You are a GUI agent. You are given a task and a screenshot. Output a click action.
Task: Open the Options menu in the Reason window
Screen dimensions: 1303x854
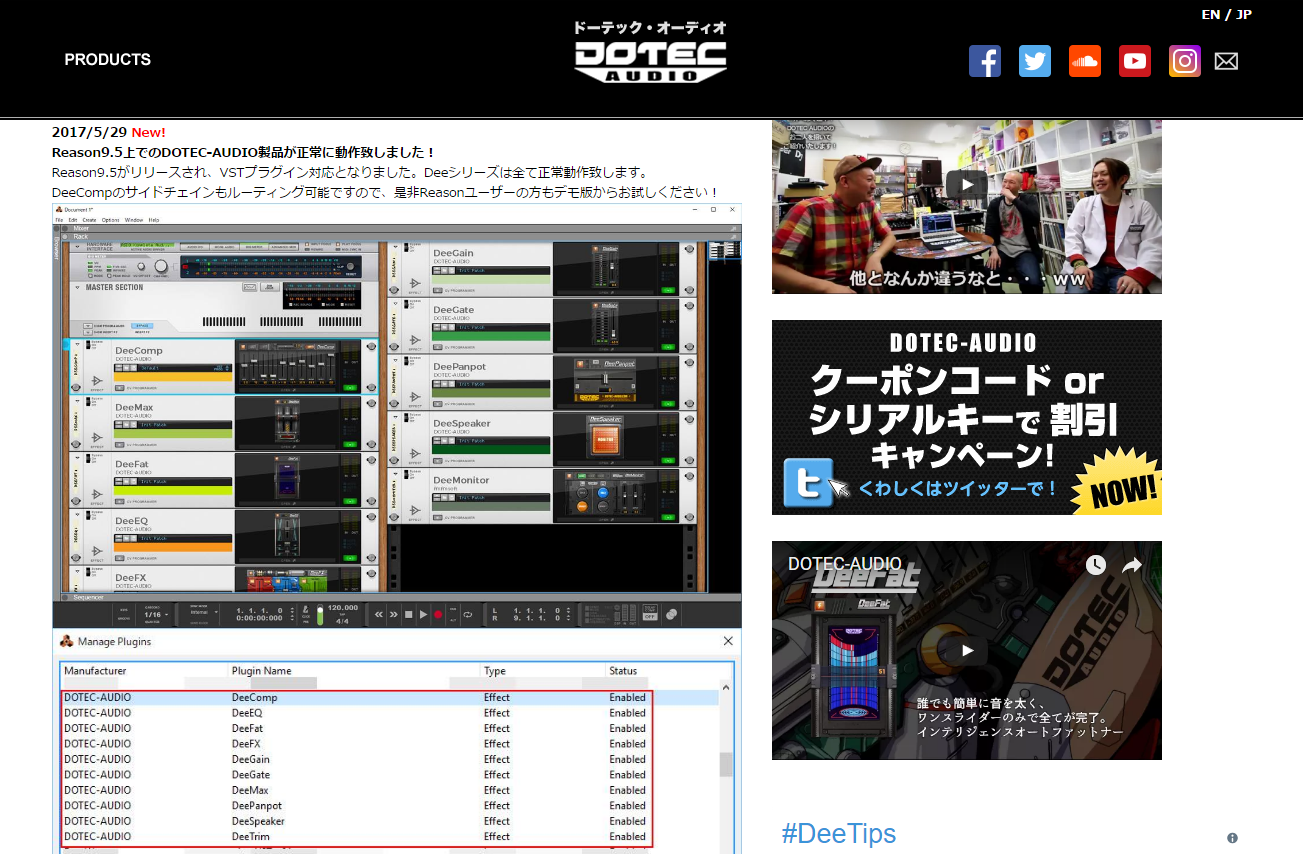pyautogui.click(x=110, y=219)
